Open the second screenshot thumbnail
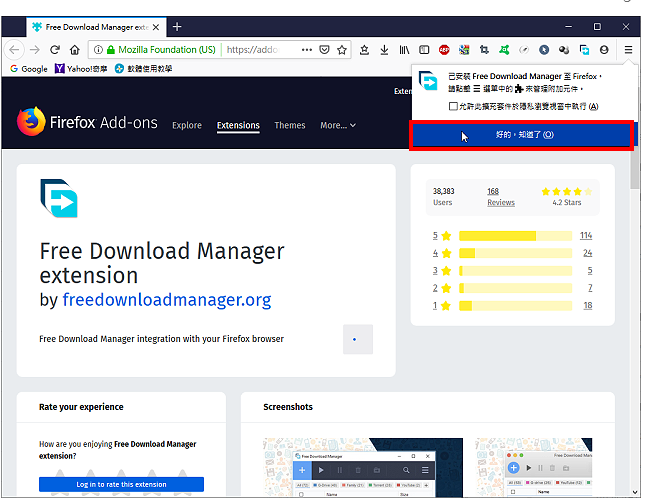 coord(534,467)
